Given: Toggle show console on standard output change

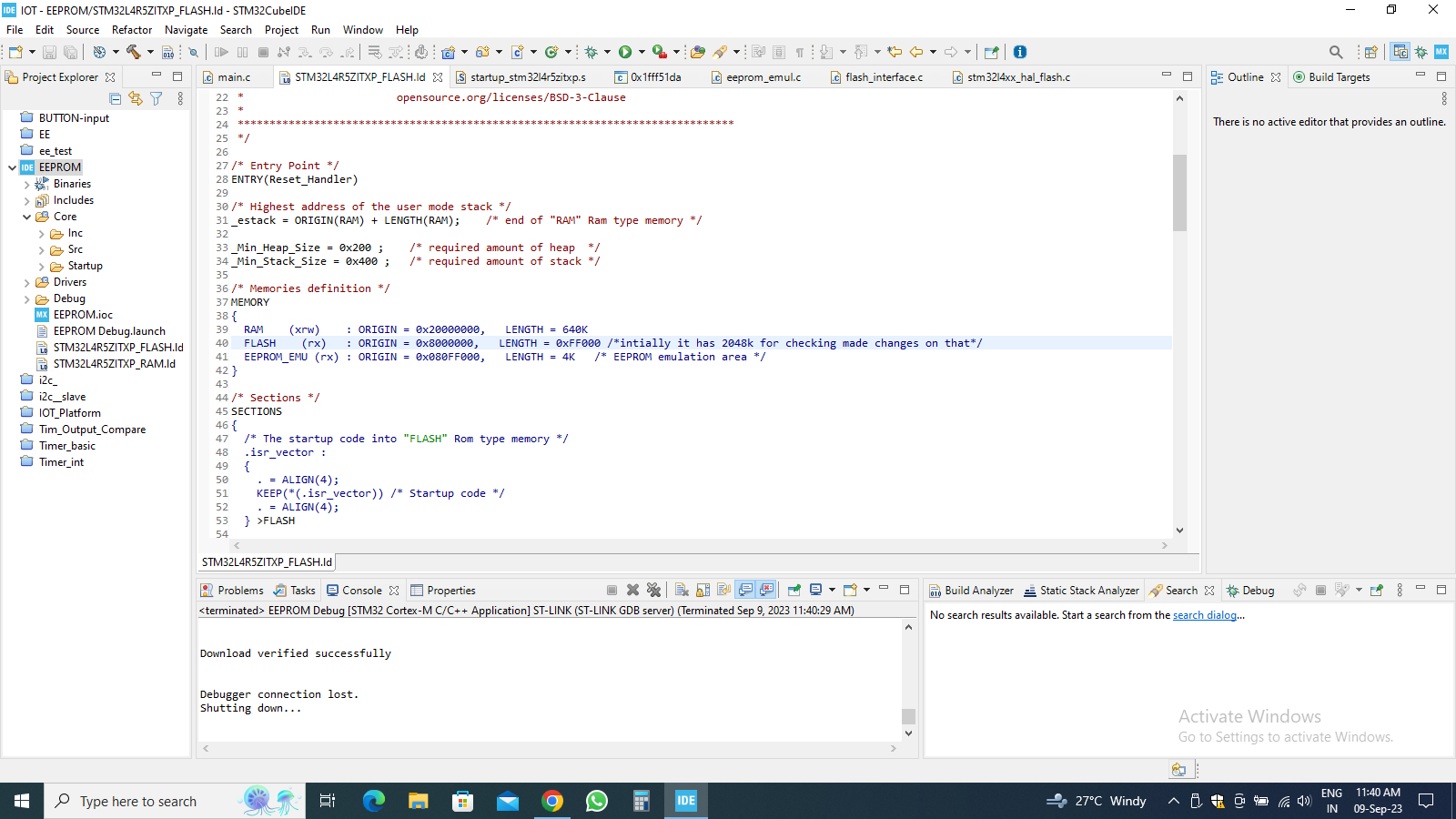Looking at the screenshot, I should (x=745, y=590).
